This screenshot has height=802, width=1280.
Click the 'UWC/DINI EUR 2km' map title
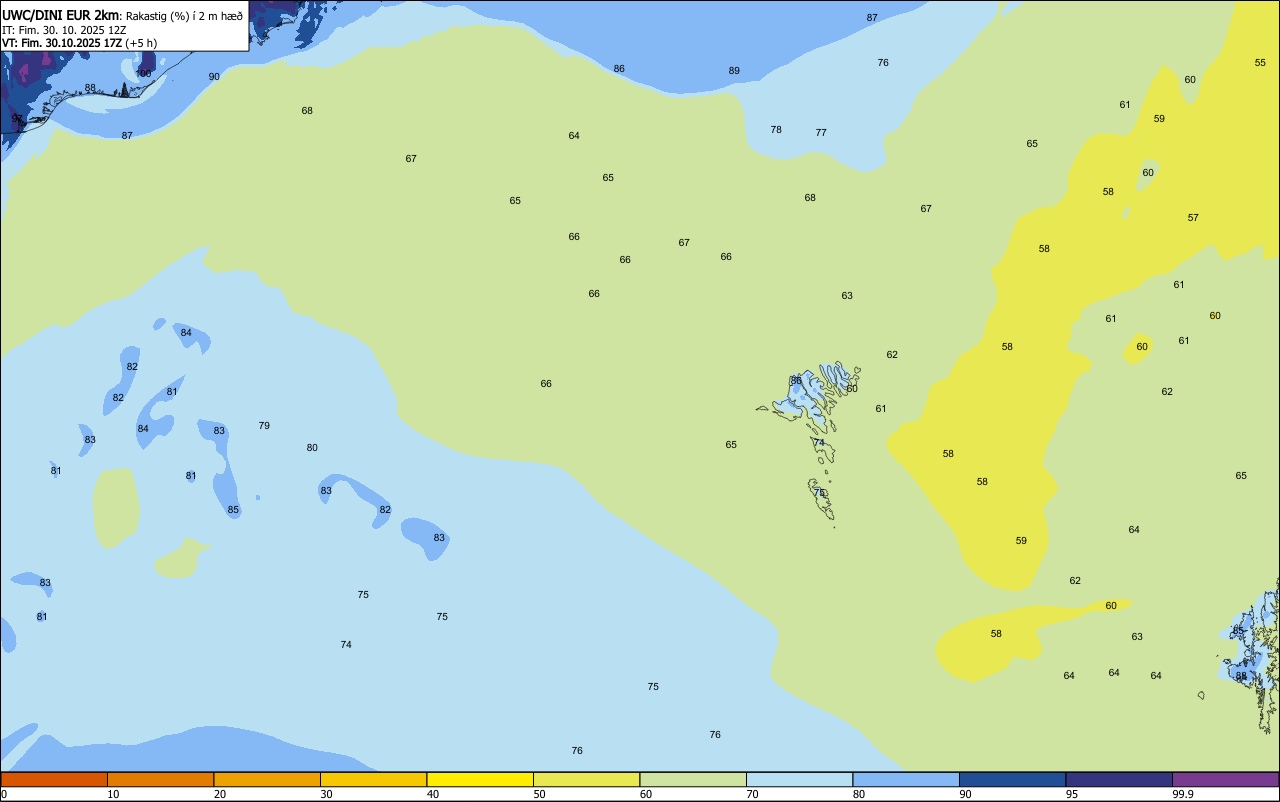tap(61, 15)
